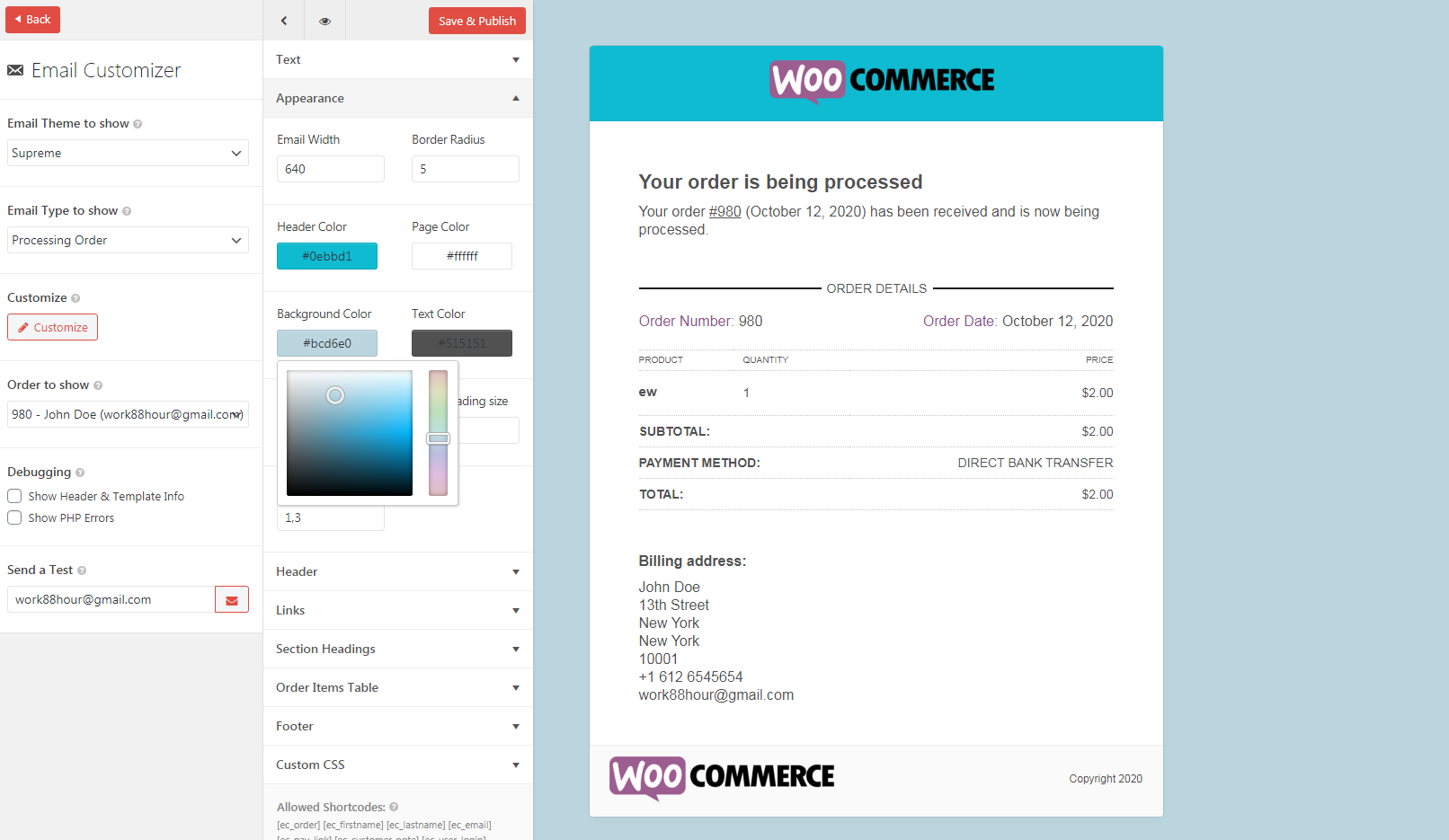The height and width of the screenshot is (840, 1449).
Task: Click the Border Radius input field
Action: pos(466,169)
